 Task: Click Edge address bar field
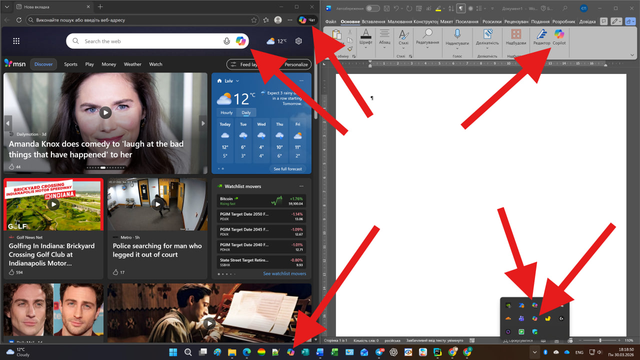(x=141, y=20)
